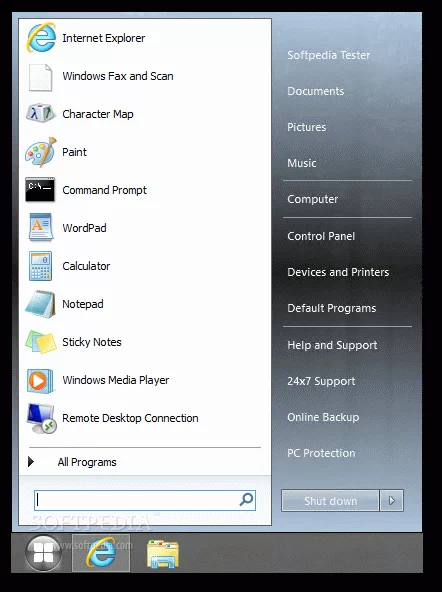Open Internet Explorer from the taskbar

(101, 553)
